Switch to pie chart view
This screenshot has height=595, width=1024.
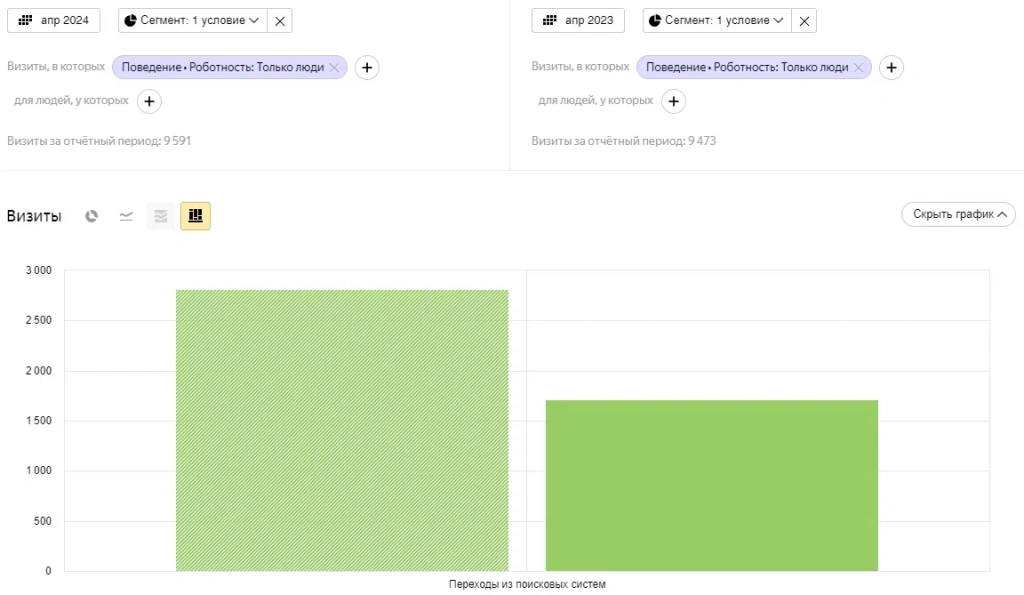pyautogui.click(x=91, y=216)
